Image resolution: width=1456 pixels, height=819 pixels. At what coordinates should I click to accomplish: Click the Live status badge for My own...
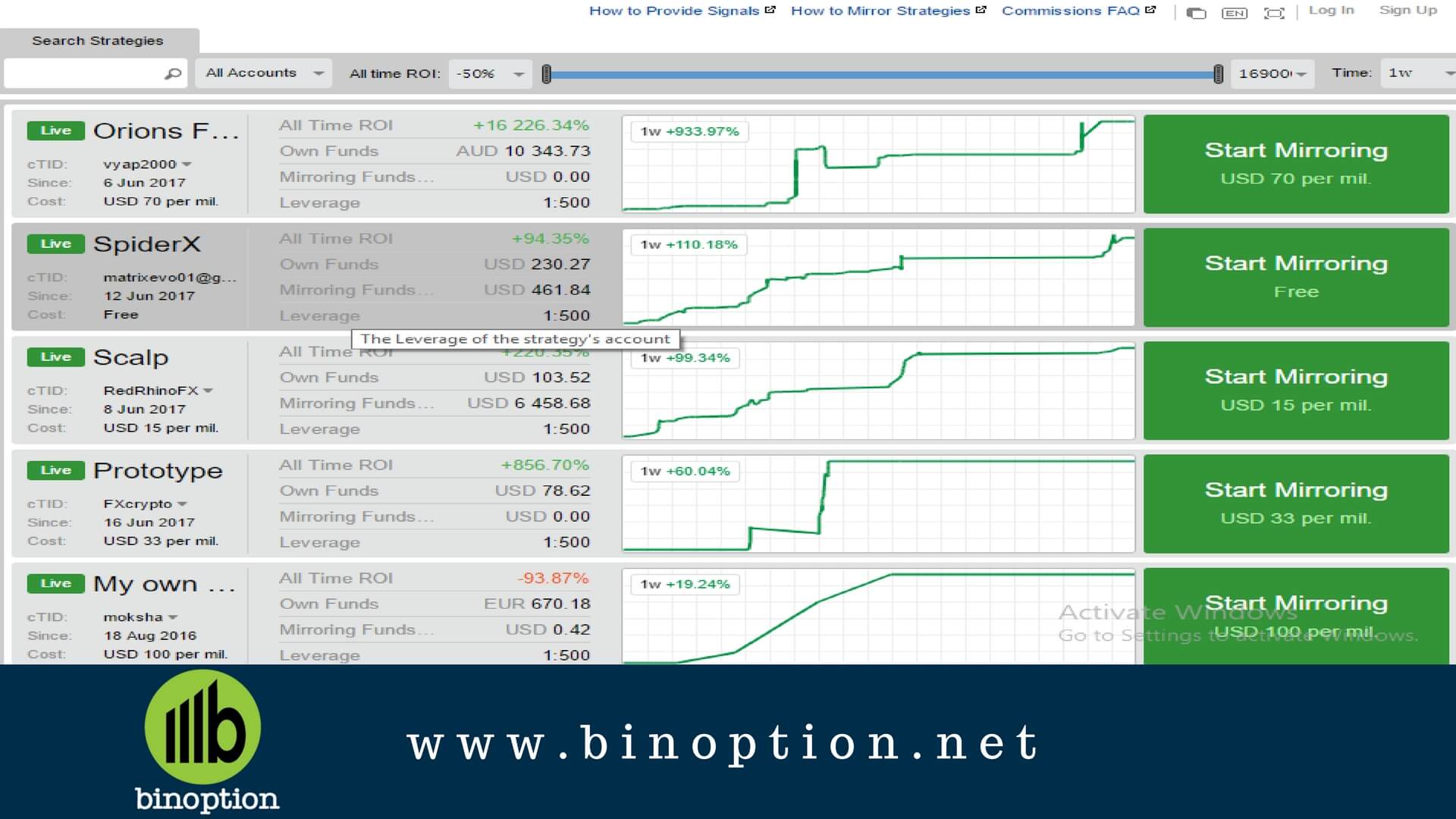point(54,580)
